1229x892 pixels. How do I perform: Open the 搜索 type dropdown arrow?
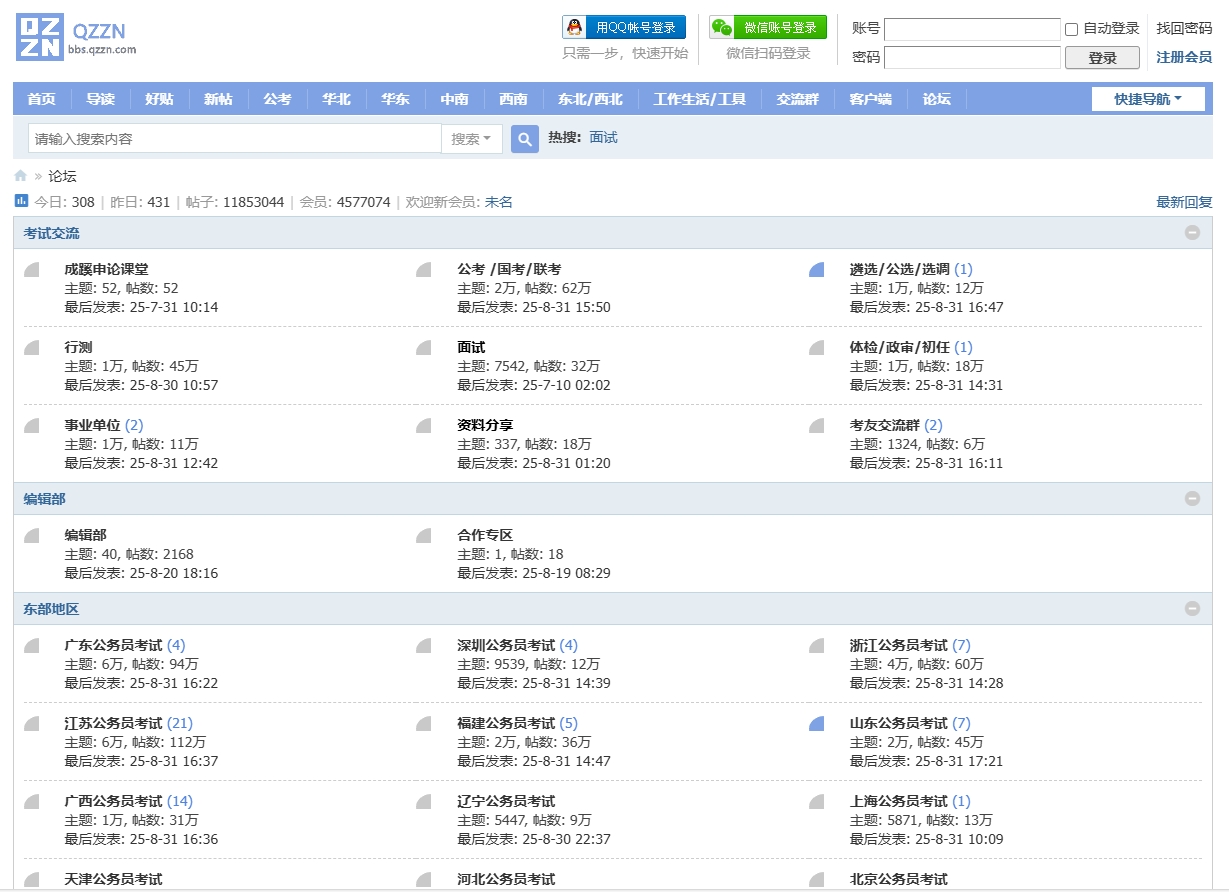(x=489, y=138)
